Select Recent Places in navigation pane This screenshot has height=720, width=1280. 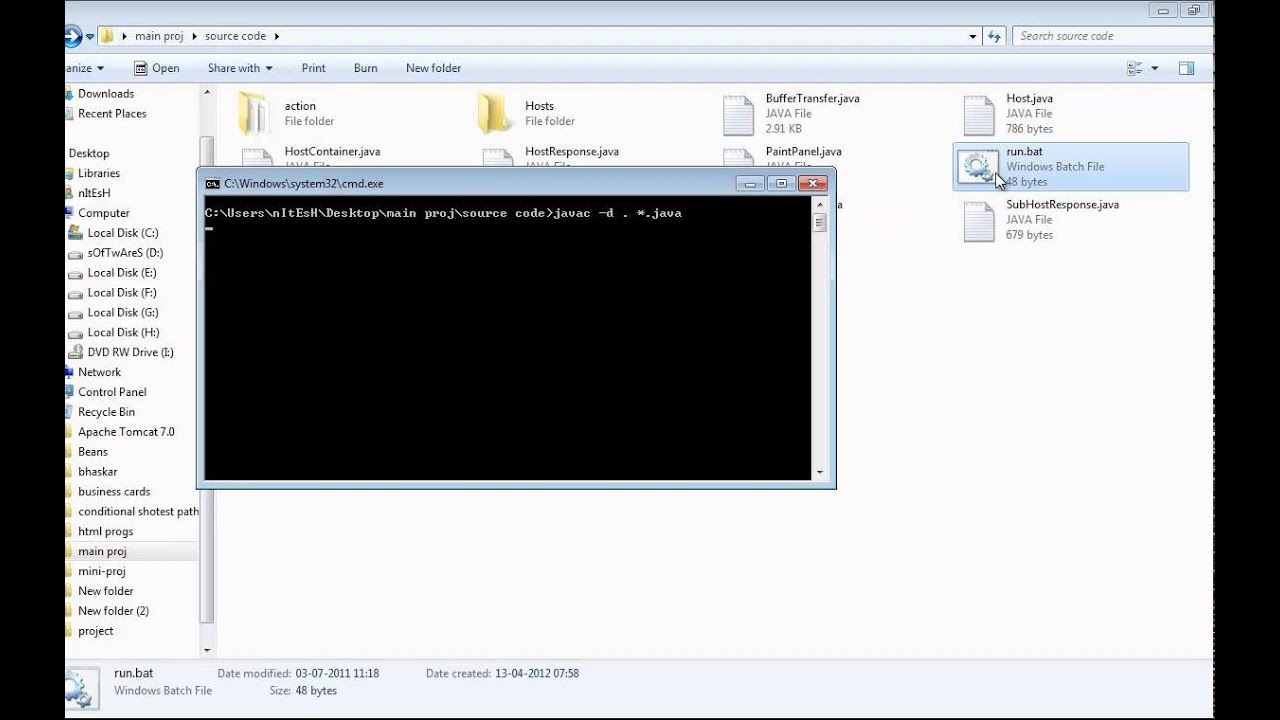click(x=112, y=114)
